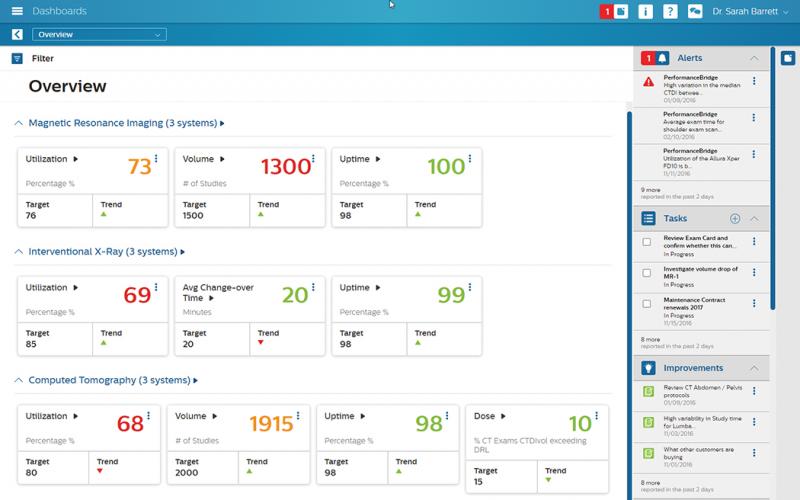Check the Review Exam Card task checkbox

647,242
